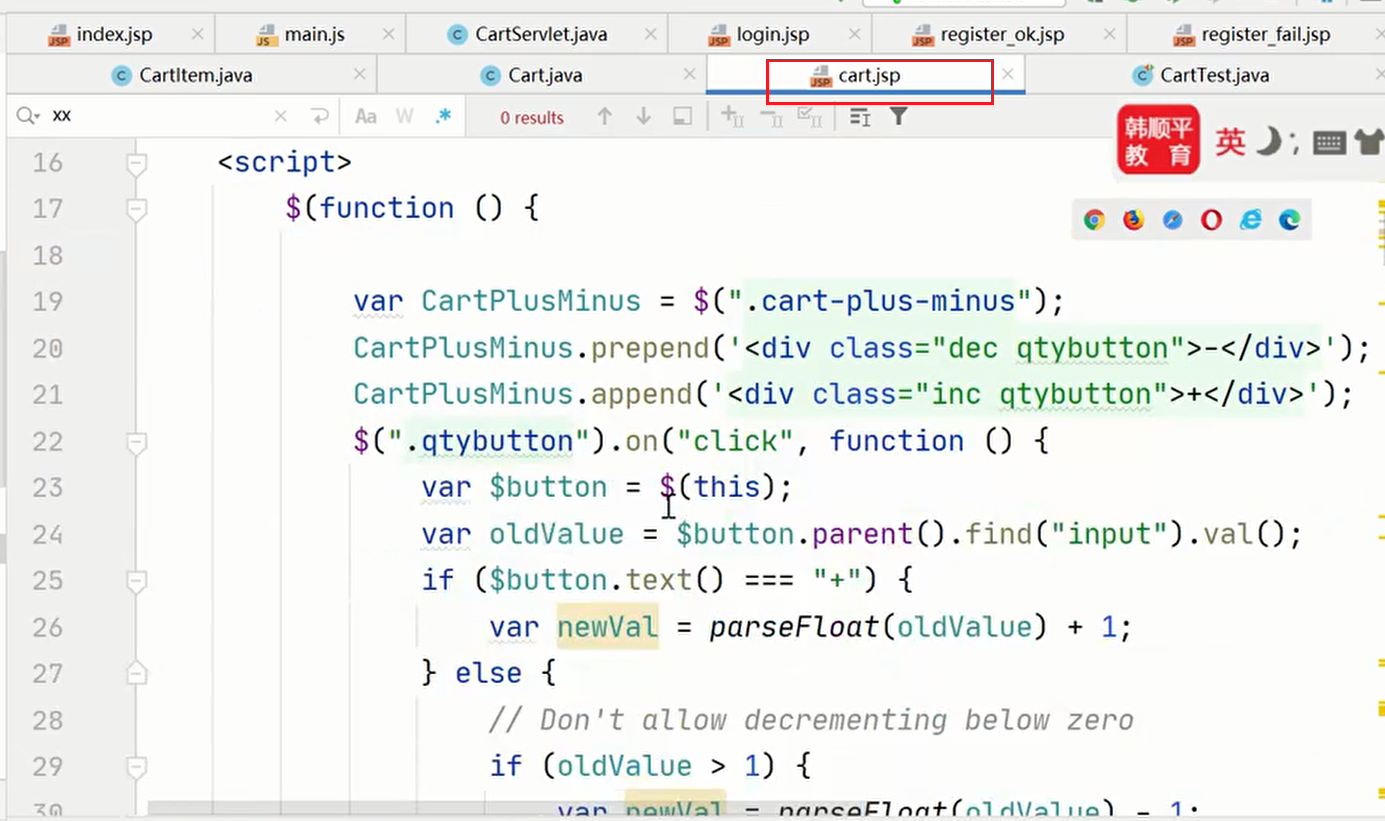
Task: Preview page in Edge browser icon
Action: (x=1289, y=220)
